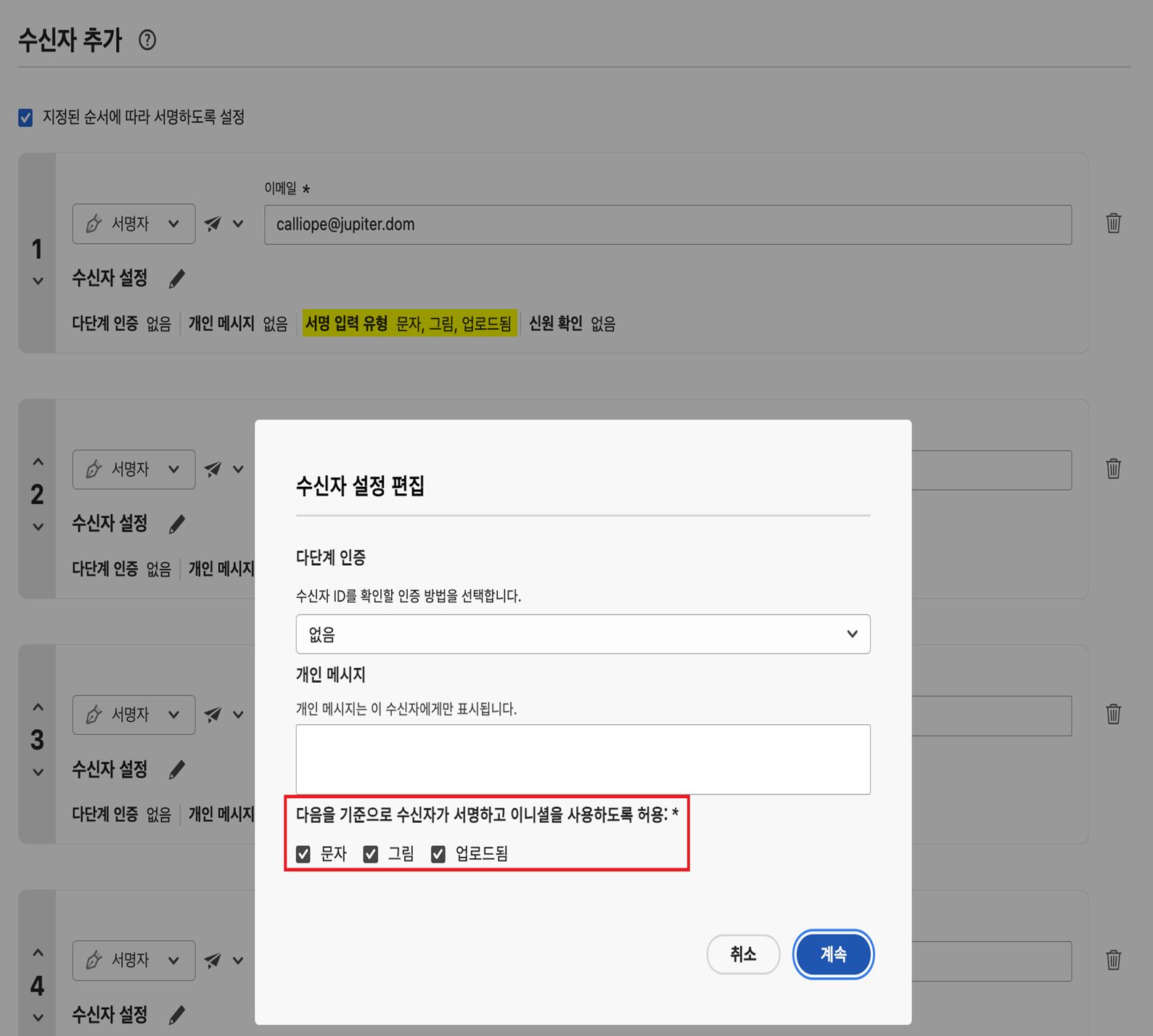Screen dimensions: 1153x1036
Task: Click delivery paper-plane icon for recipient 4
Action: click(213, 961)
